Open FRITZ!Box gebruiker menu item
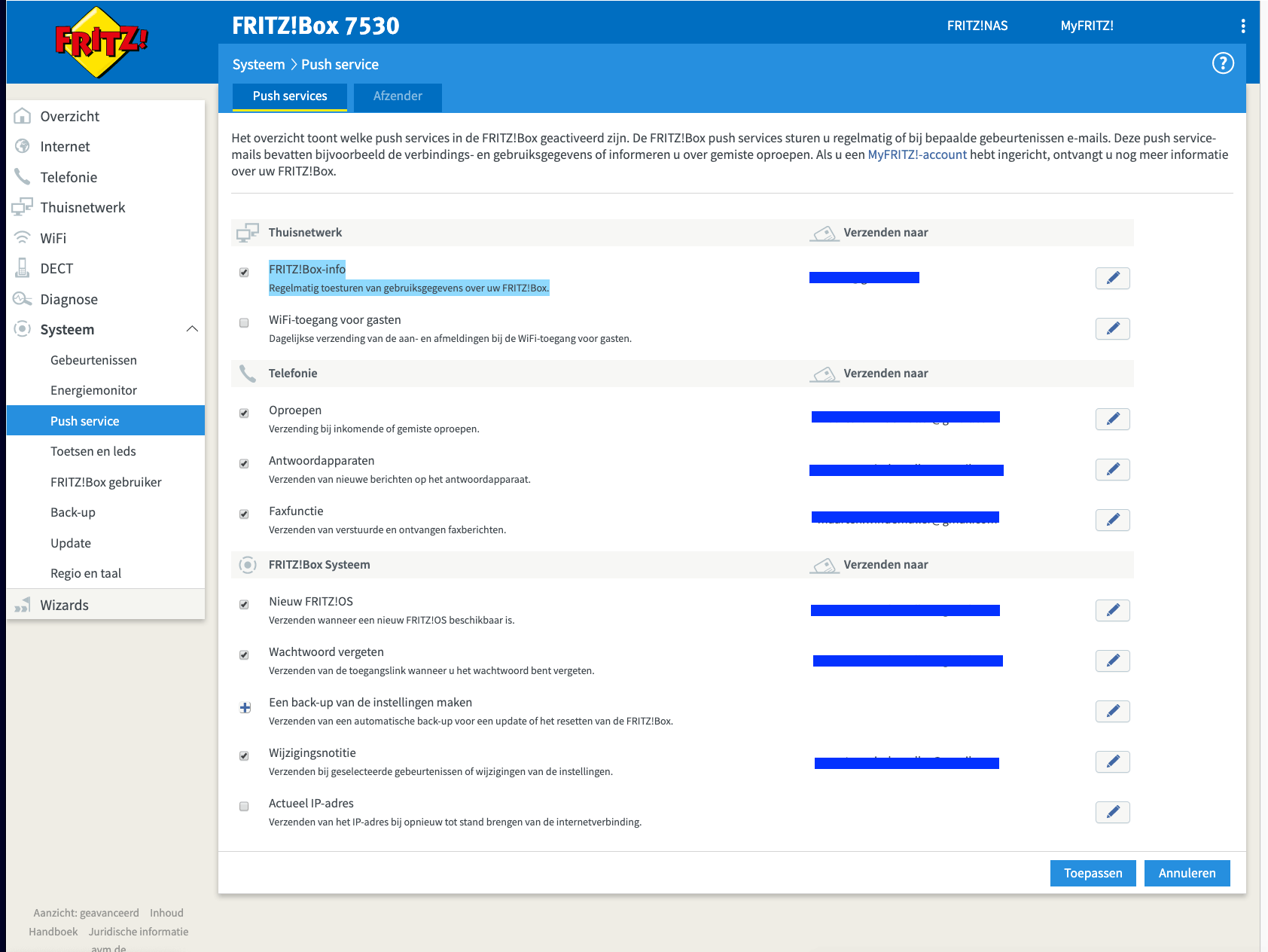 (x=106, y=482)
